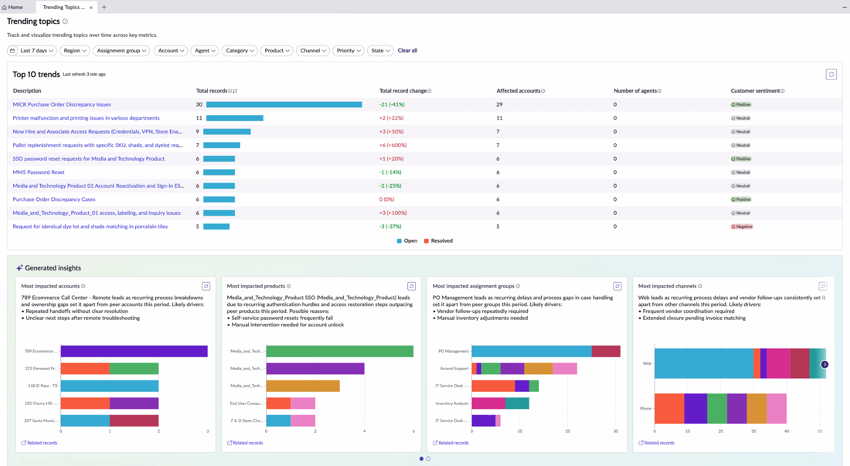
Task: Refresh the Most impacted products insight card
Action: (411, 286)
